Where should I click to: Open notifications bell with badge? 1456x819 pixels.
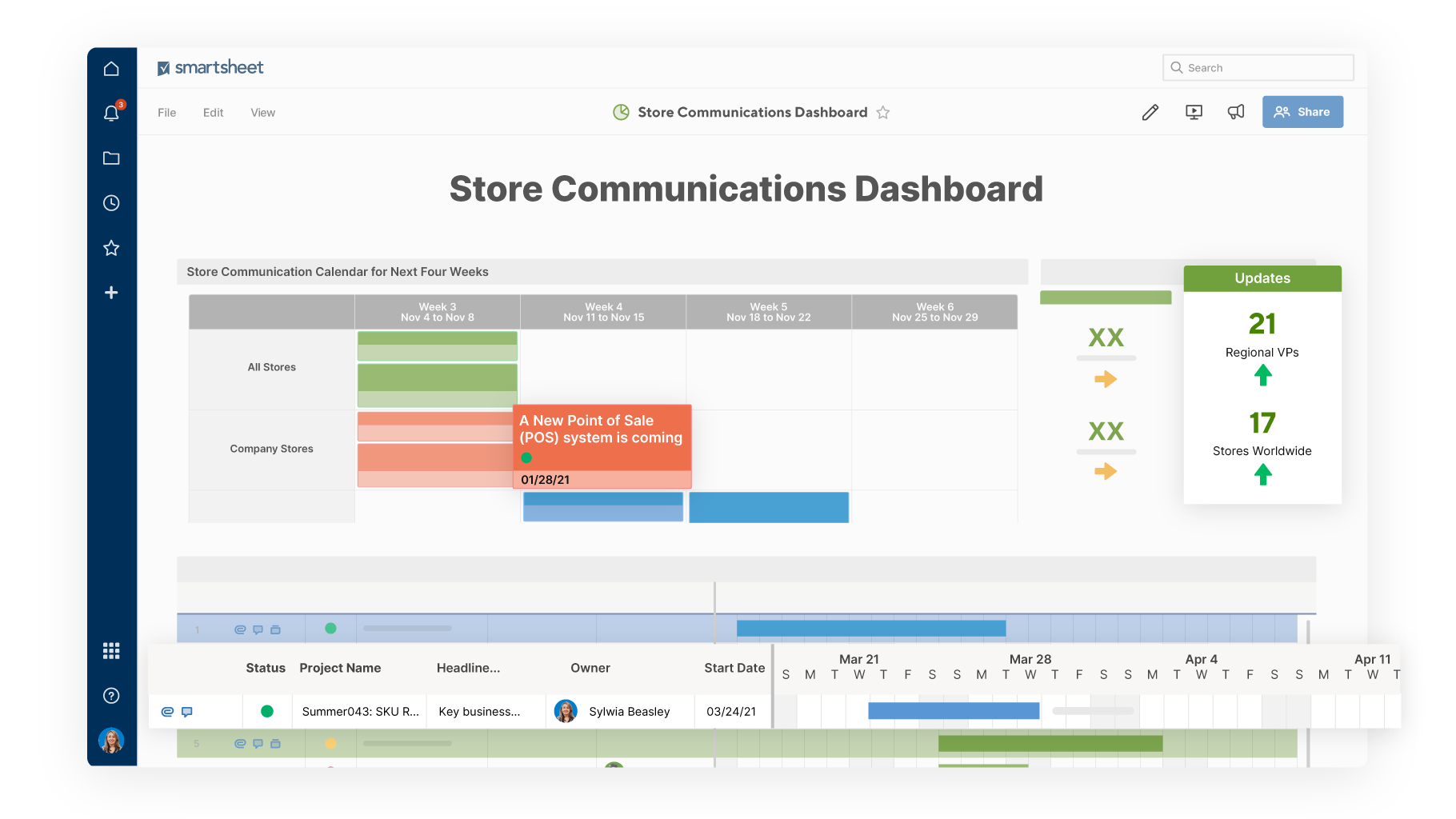111,114
